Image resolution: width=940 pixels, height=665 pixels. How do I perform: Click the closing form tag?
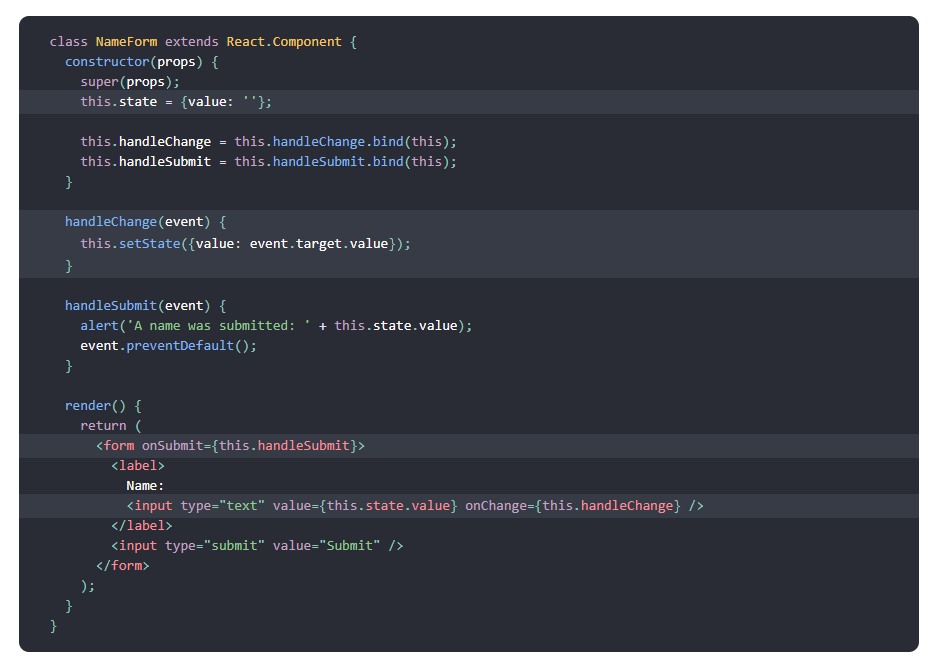123,566
